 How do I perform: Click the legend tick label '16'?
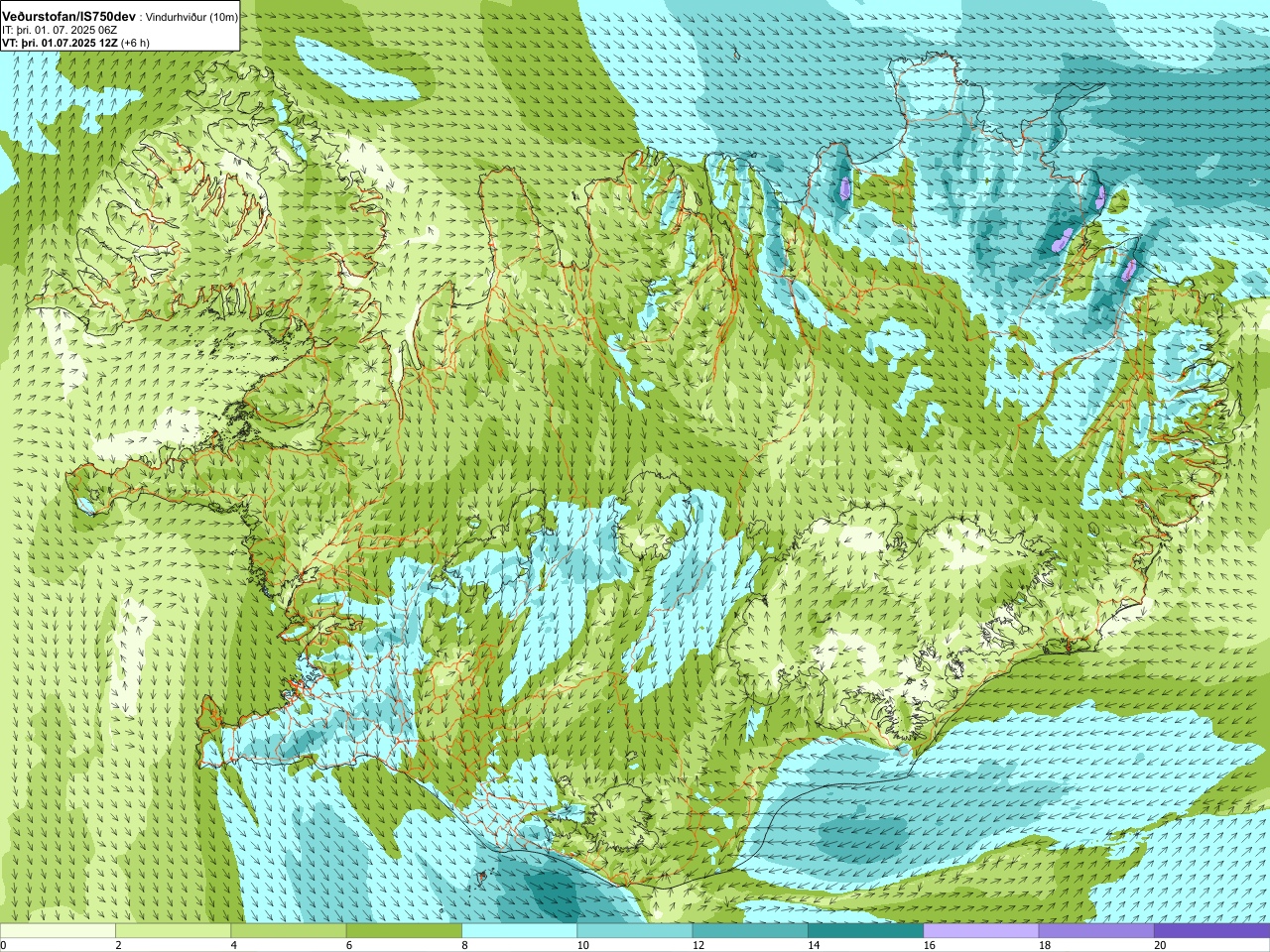(929, 945)
